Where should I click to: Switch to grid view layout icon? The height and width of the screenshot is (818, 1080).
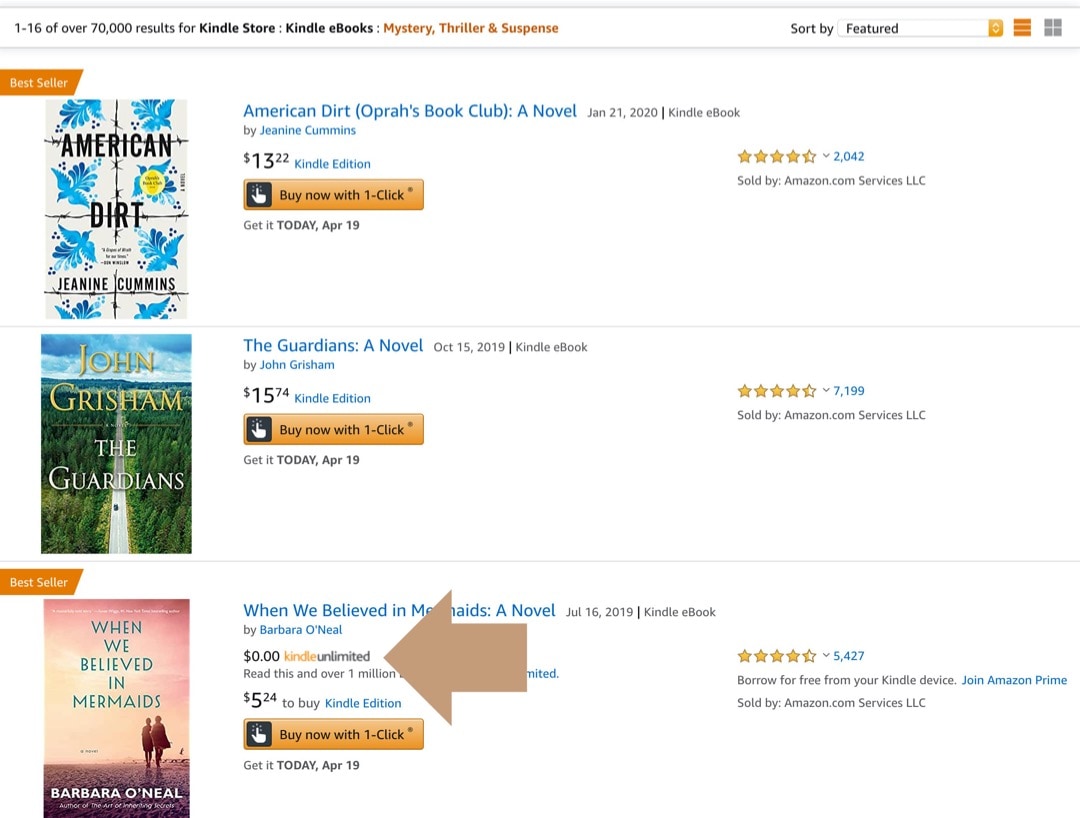click(1052, 28)
